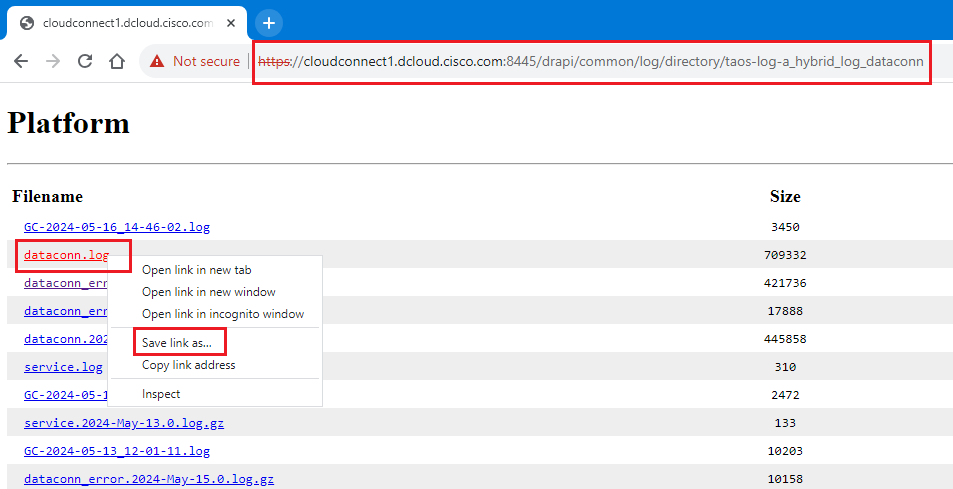This screenshot has width=953, height=489.
Task: Click the Platform heading
Action: pos(68,123)
